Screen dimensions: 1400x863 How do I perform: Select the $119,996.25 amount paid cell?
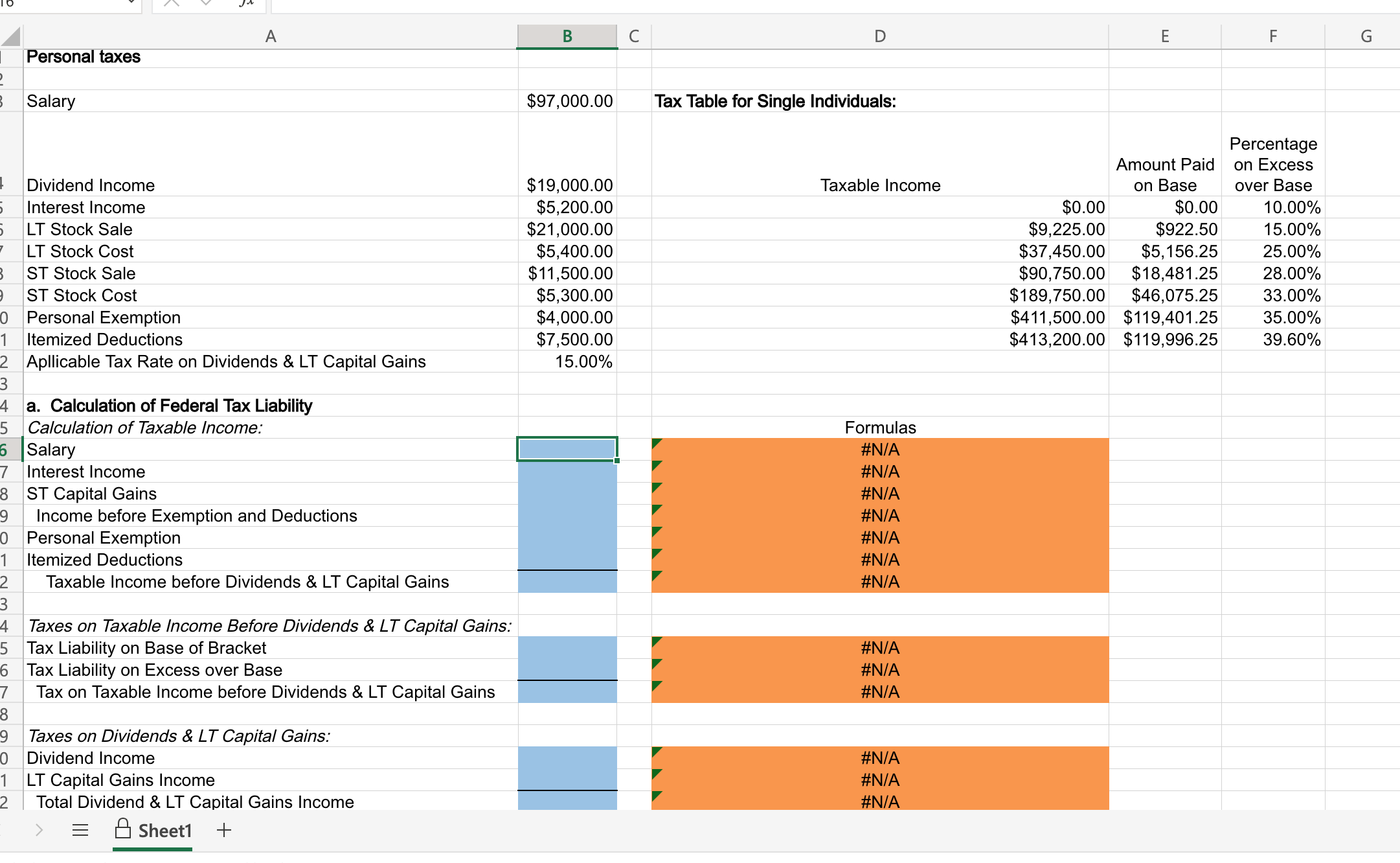pos(1165,339)
